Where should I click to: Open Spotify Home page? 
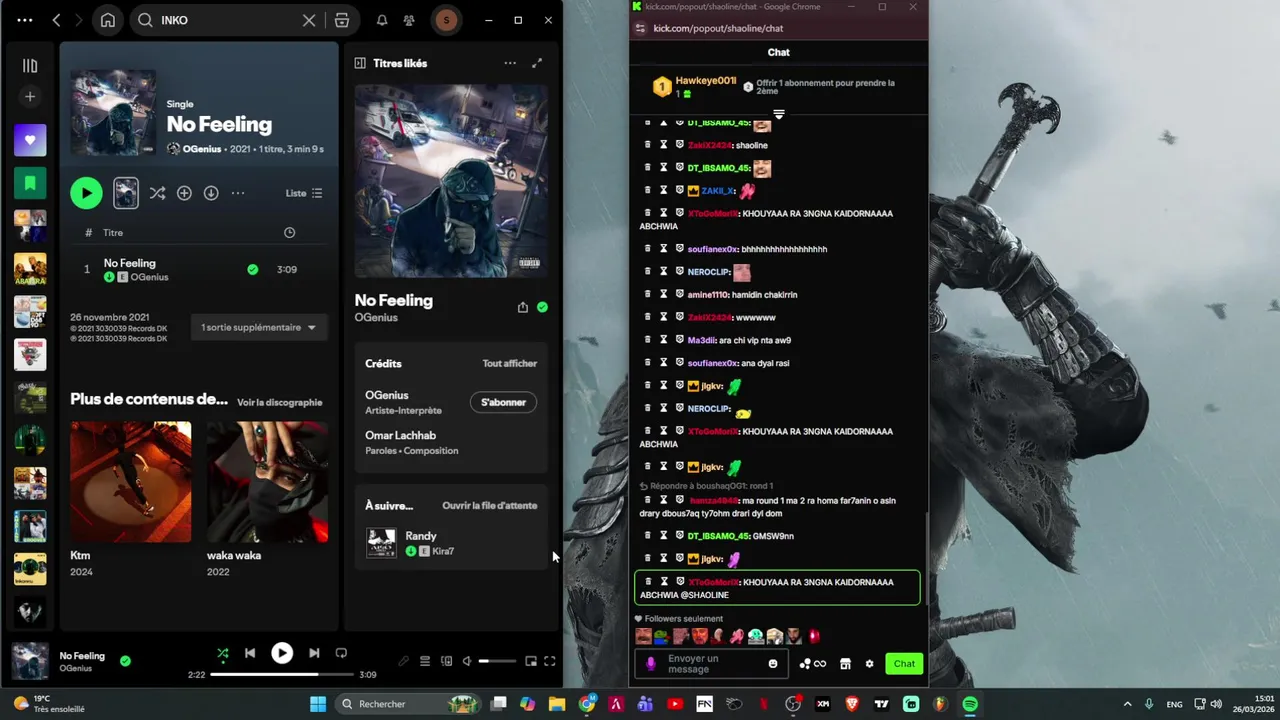coord(108,20)
